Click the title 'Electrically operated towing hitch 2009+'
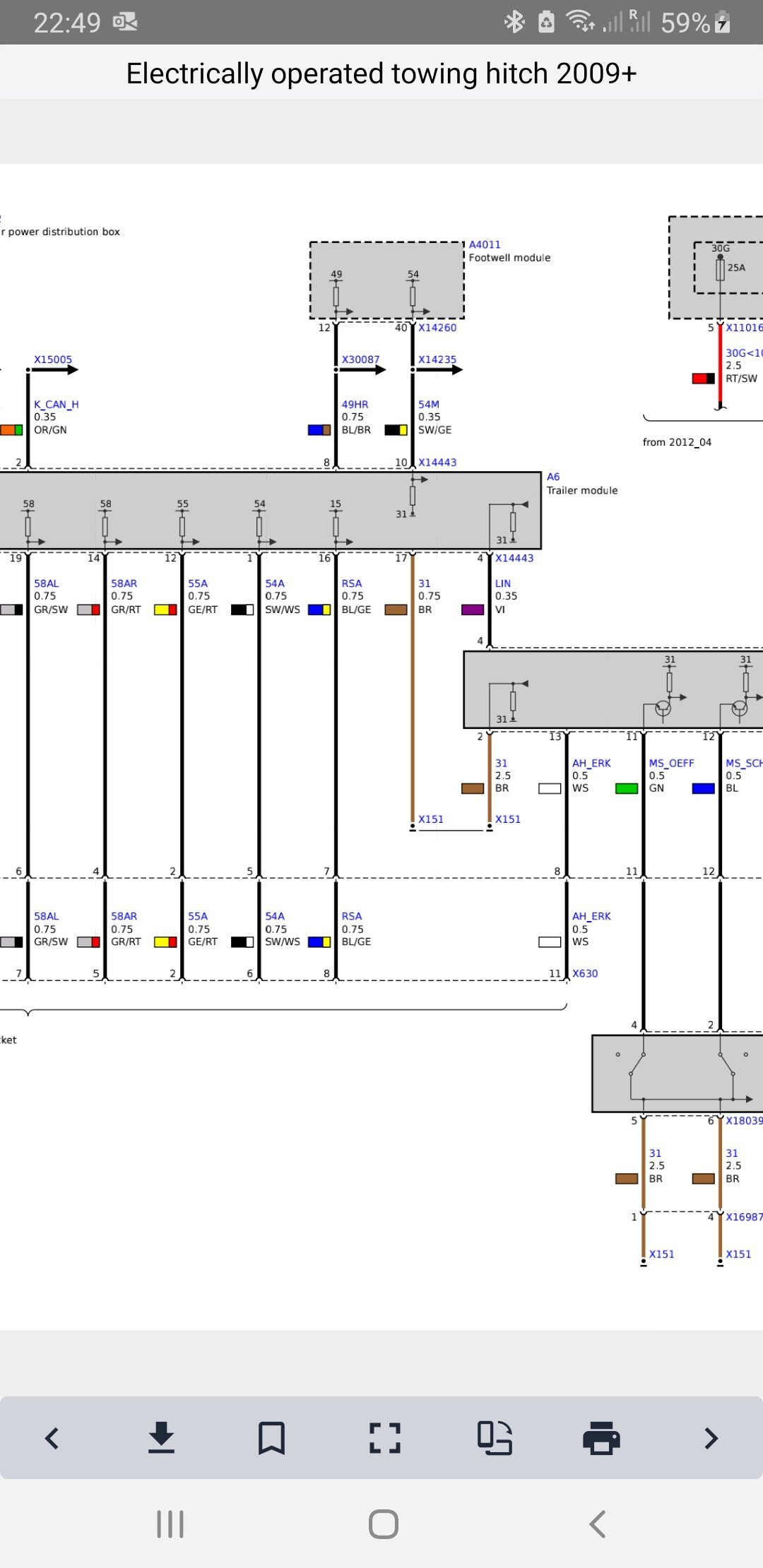This screenshot has height=1568, width=763. tap(381, 73)
